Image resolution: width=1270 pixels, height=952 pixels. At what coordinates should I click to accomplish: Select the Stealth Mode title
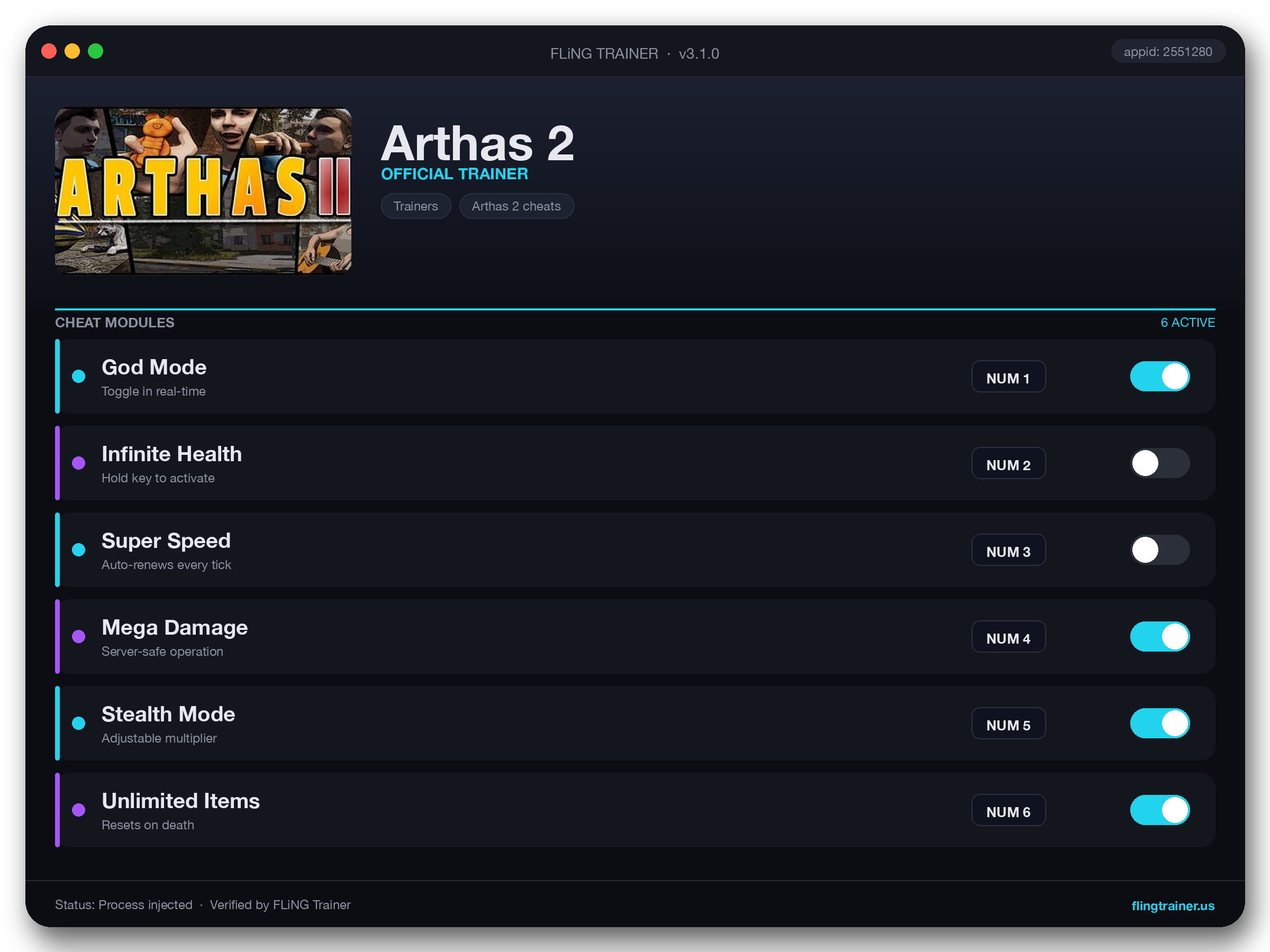point(168,714)
